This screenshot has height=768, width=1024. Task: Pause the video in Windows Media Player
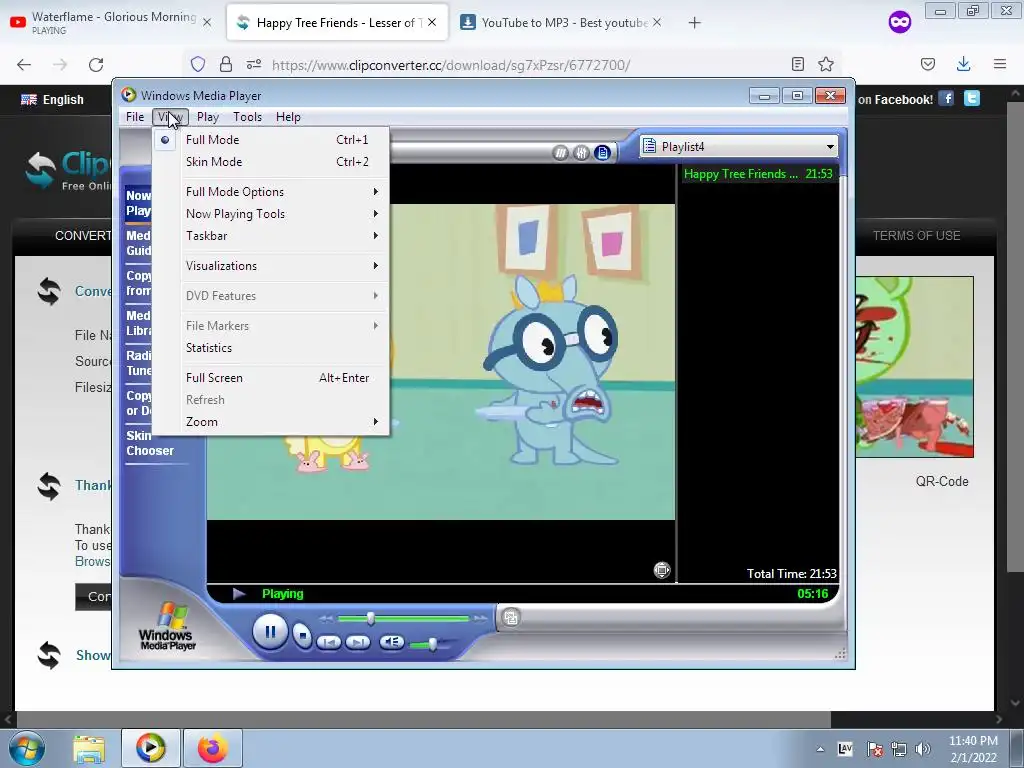point(270,632)
